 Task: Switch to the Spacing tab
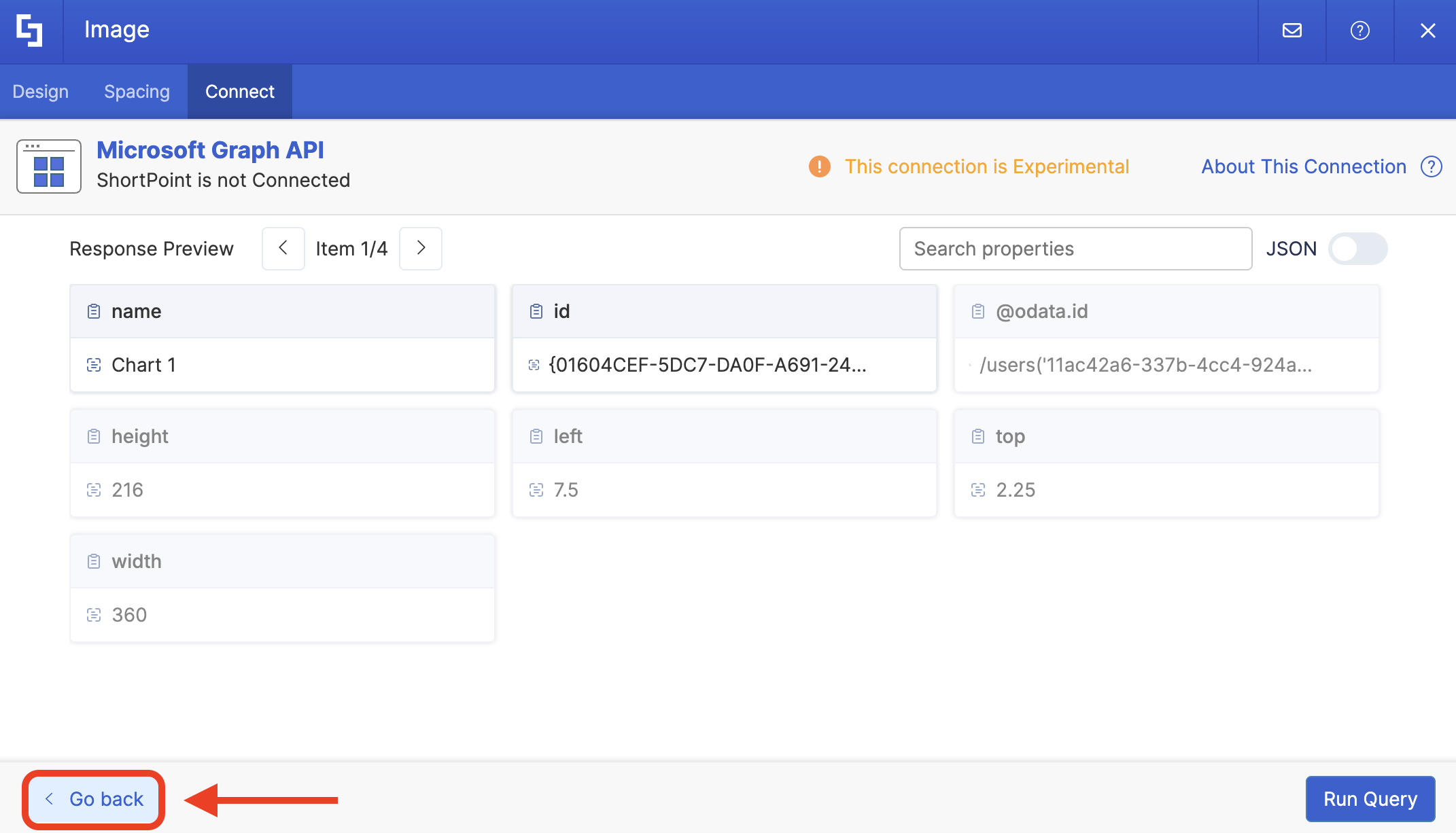tap(137, 92)
